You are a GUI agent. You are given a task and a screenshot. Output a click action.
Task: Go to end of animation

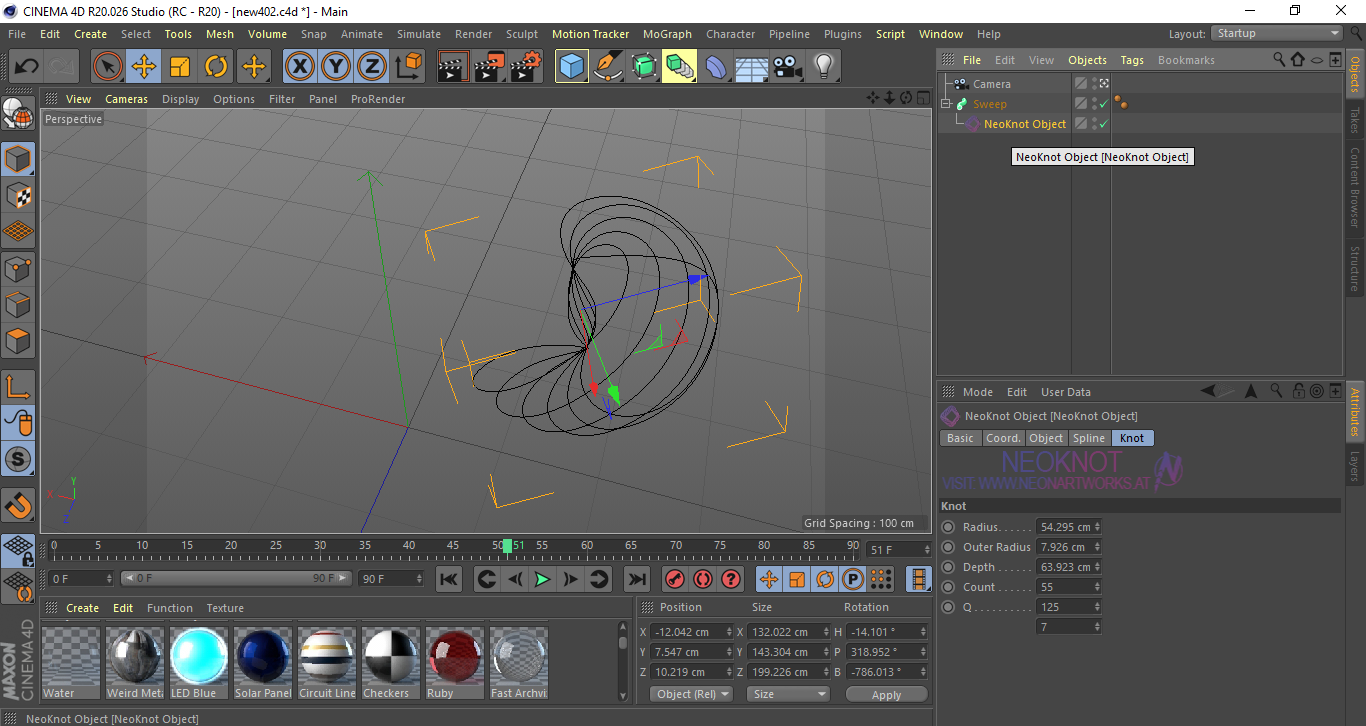pos(636,579)
